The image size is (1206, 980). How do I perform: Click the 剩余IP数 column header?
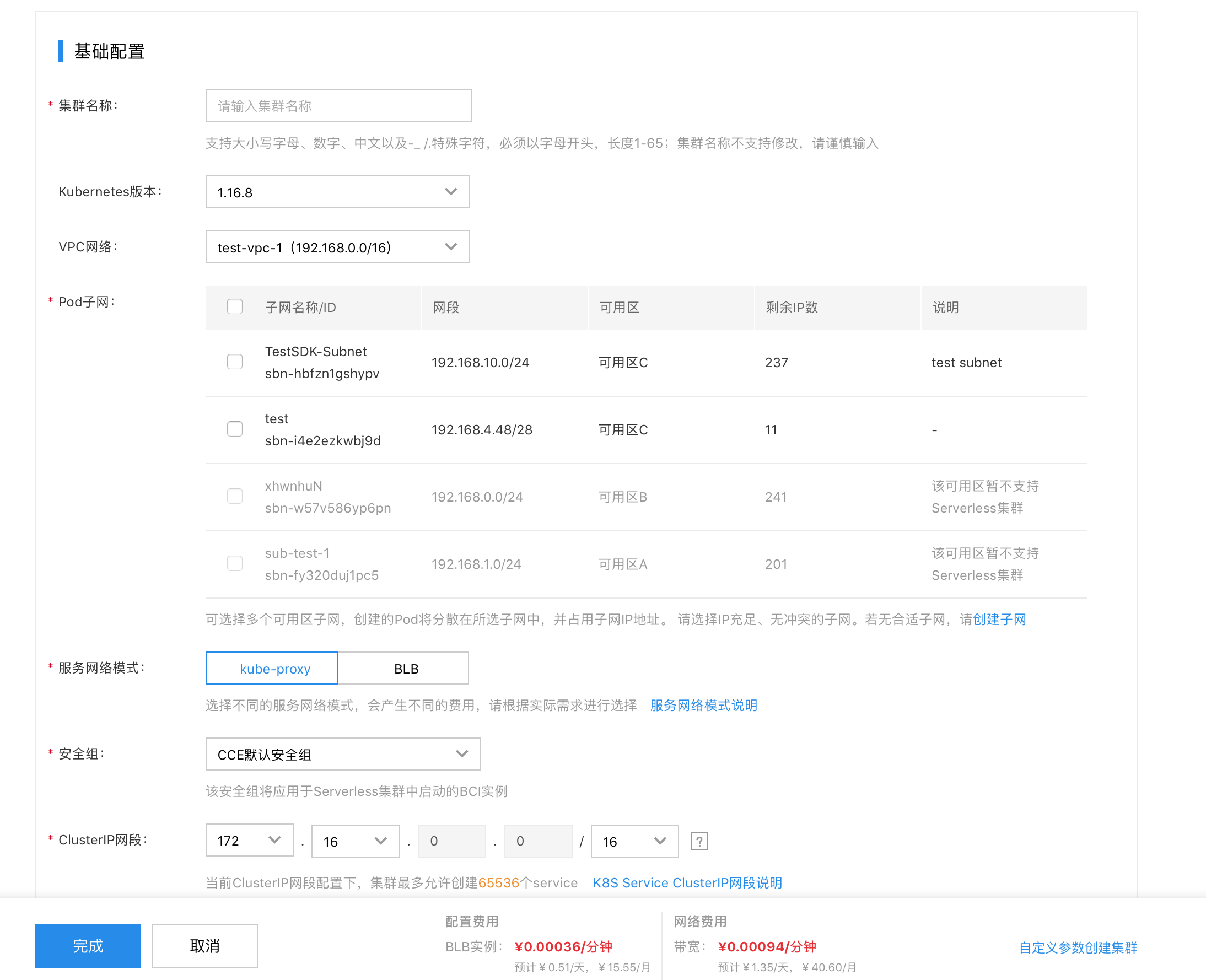pos(792,307)
